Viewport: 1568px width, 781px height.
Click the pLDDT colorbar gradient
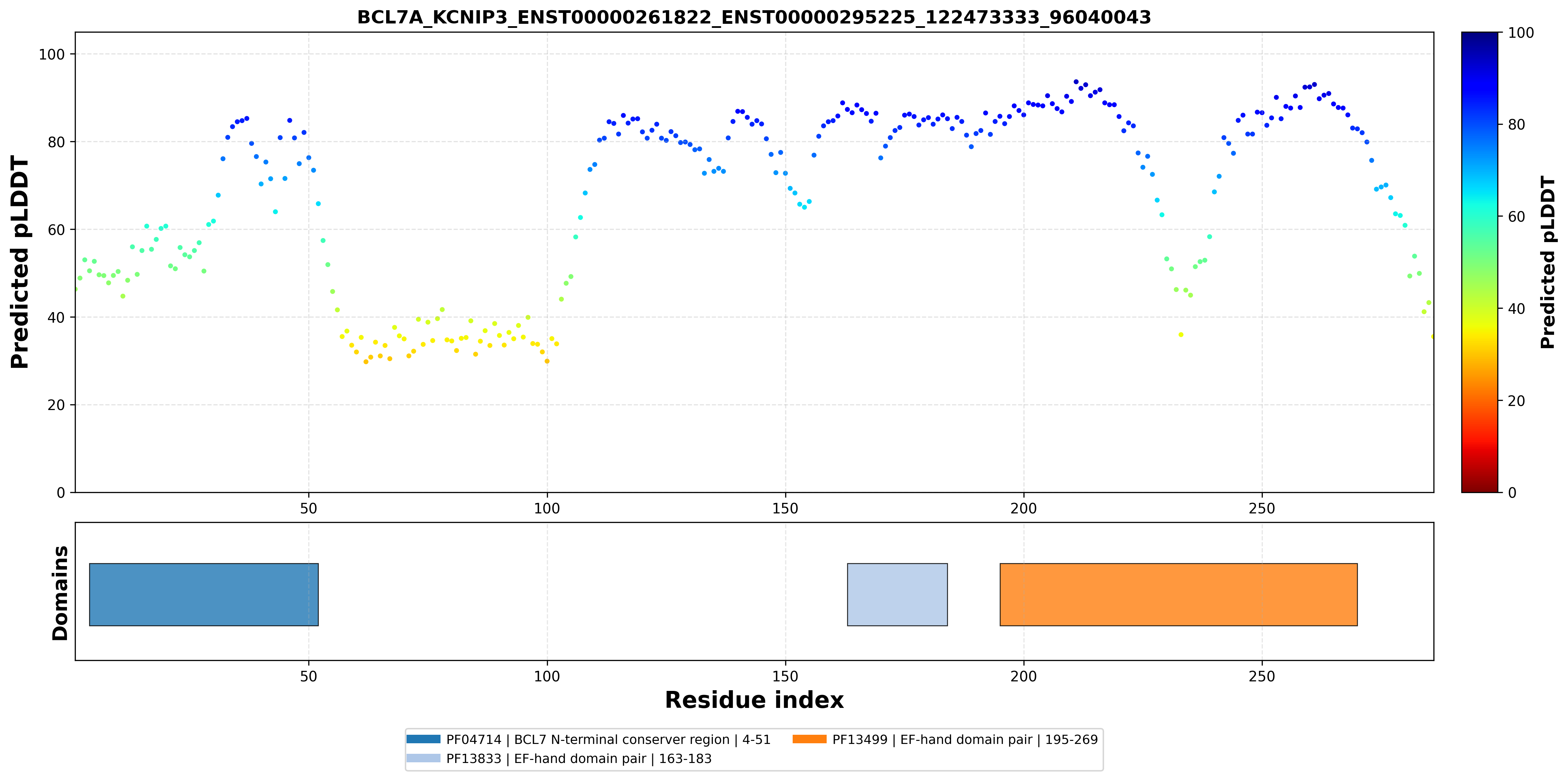click(x=1480, y=262)
